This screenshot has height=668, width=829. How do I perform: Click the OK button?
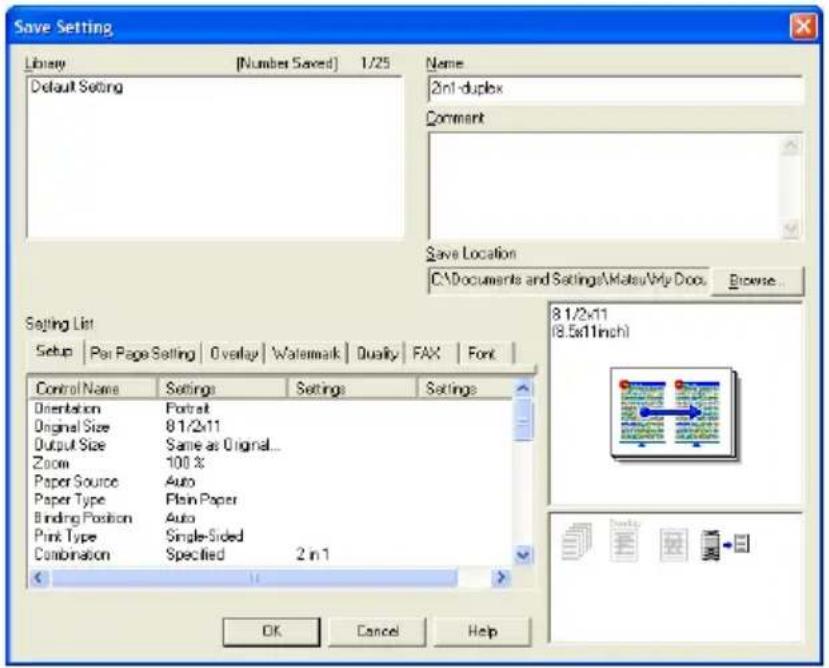pos(271,631)
